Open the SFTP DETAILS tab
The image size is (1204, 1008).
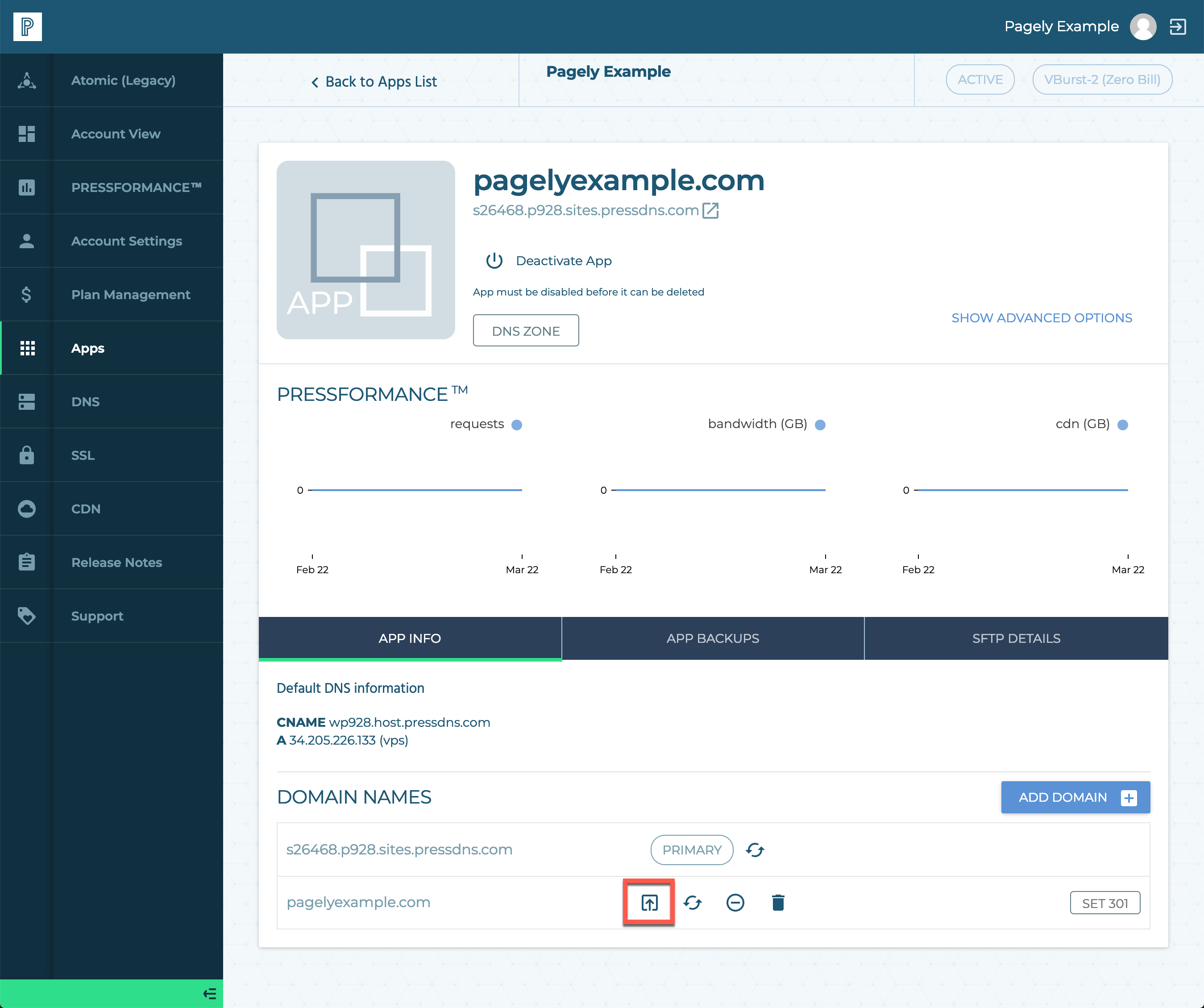click(x=1016, y=638)
